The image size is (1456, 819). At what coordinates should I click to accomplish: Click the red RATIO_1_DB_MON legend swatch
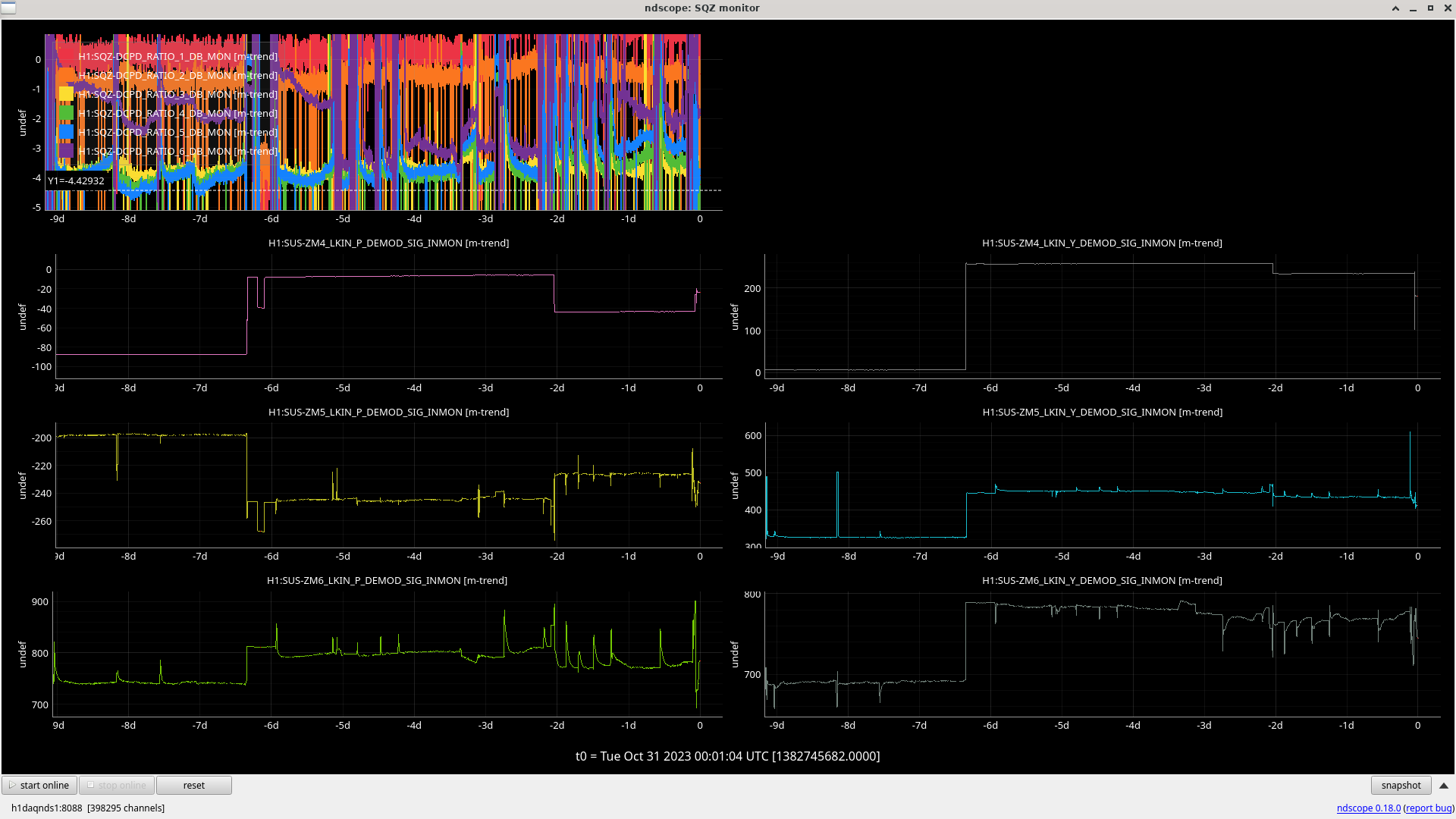pyautogui.click(x=66, y=56)
